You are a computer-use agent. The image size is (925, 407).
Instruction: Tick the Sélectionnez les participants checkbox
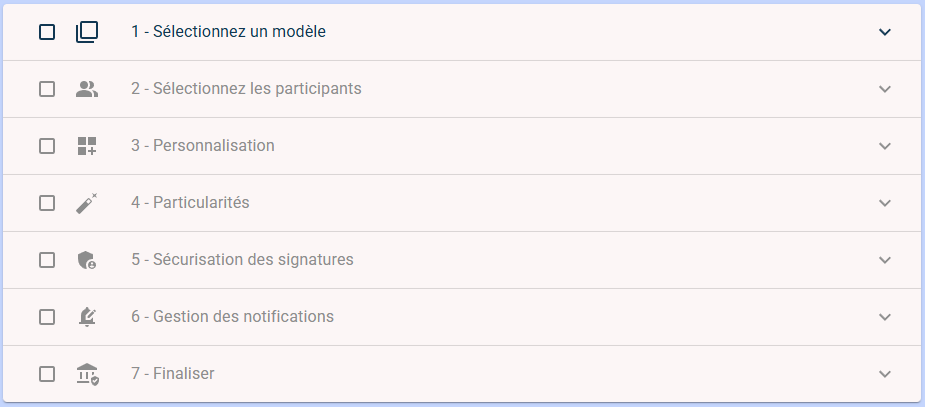click(47, 89)
